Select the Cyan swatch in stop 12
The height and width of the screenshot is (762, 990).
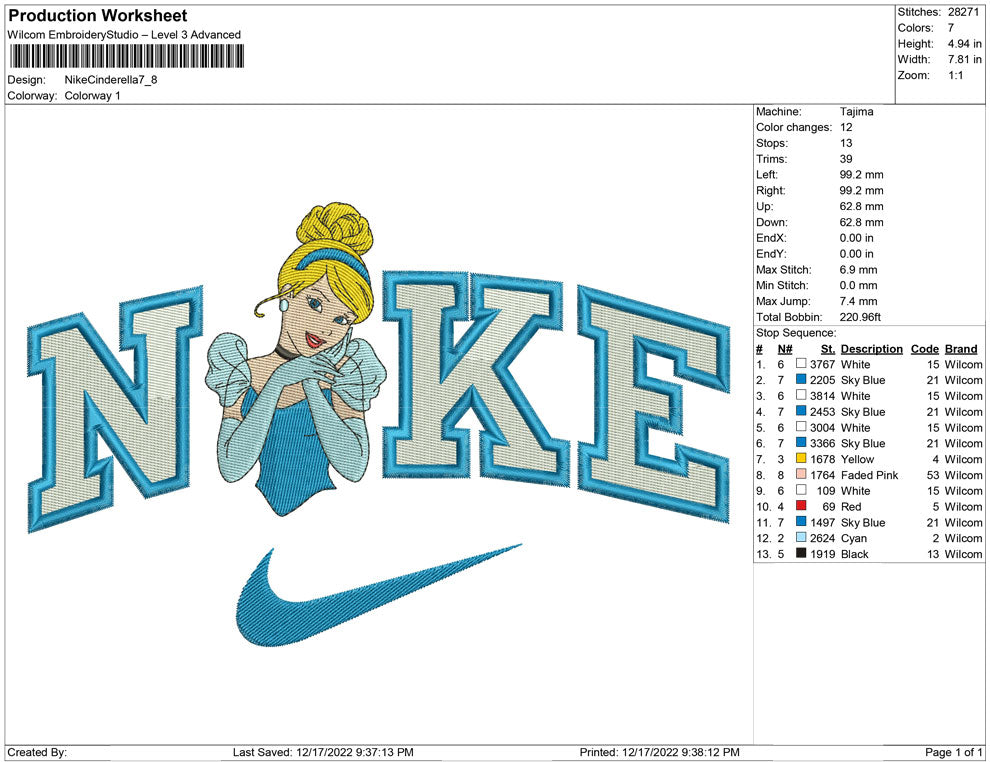click(801, 538)
